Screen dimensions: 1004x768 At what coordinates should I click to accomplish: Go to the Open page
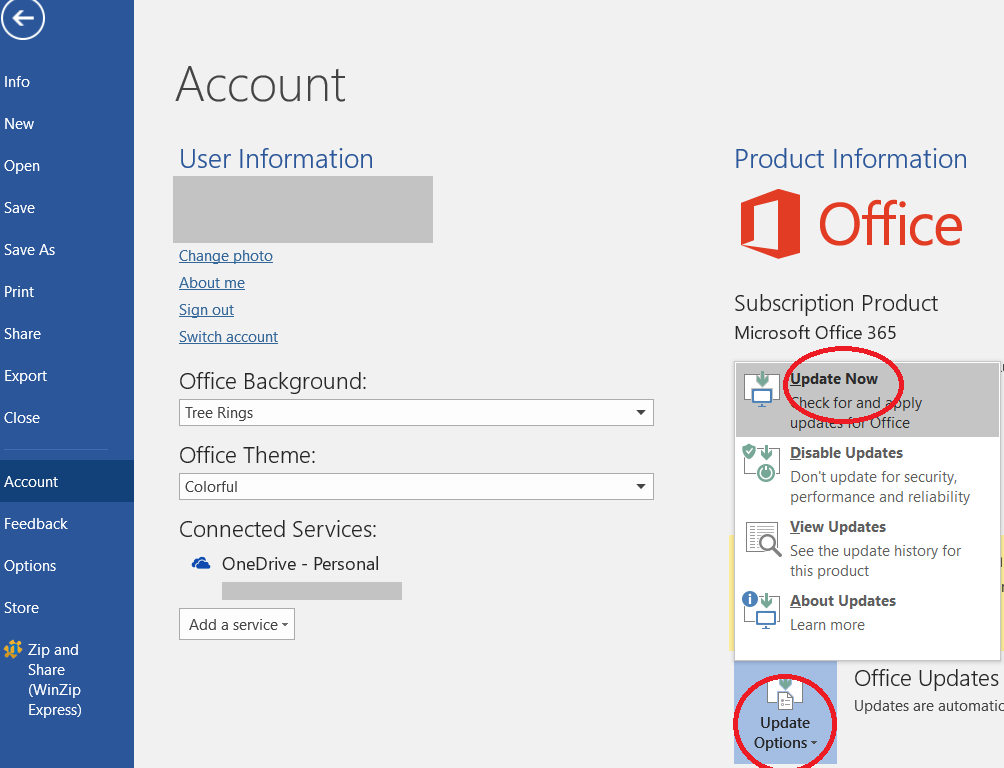pyautogui.click(x=22, y=166)
